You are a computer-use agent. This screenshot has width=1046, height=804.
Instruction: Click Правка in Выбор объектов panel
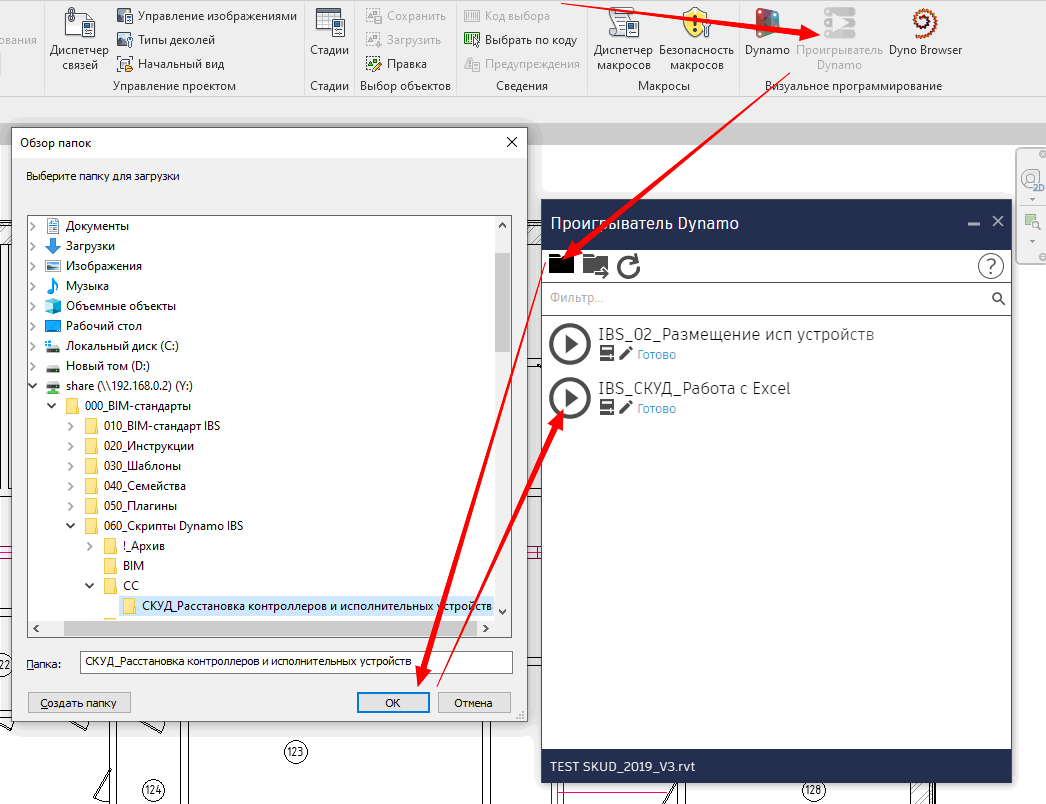(x=396, y=64)
